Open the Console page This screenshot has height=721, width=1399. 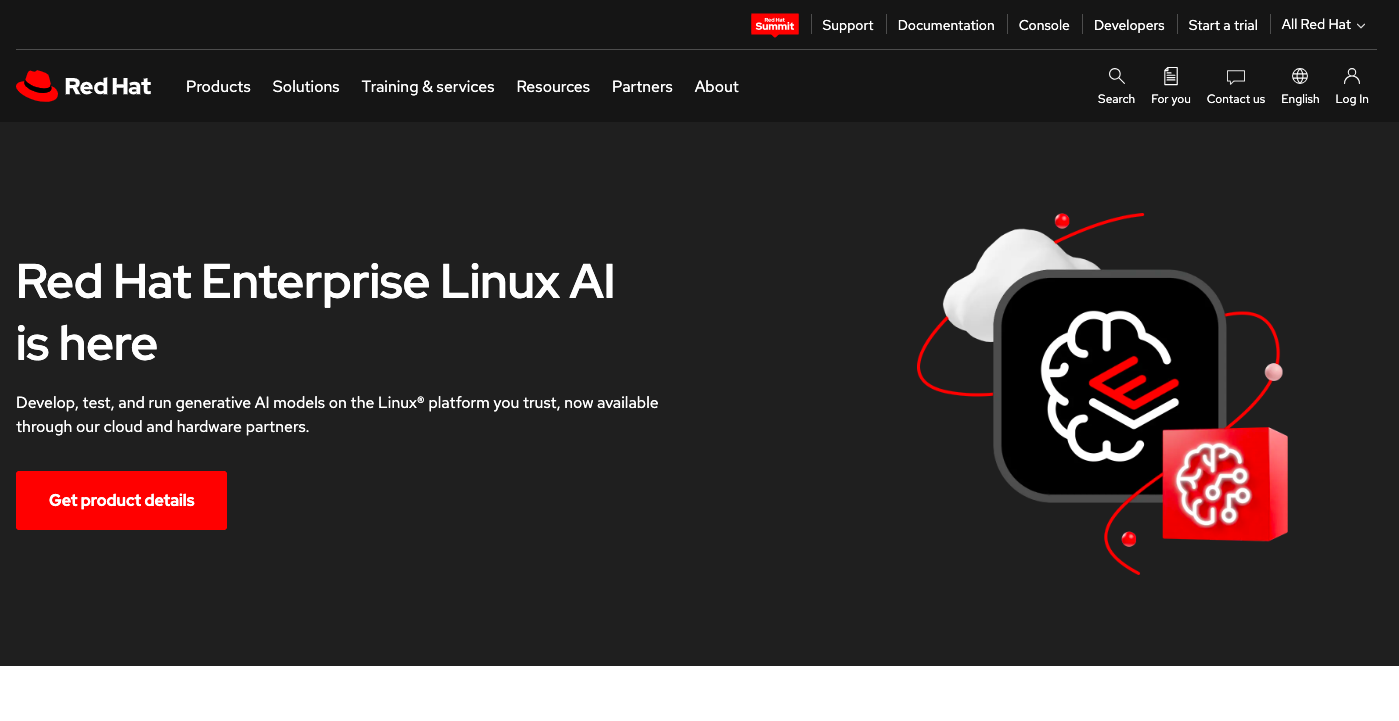[x=1043, y=24]
